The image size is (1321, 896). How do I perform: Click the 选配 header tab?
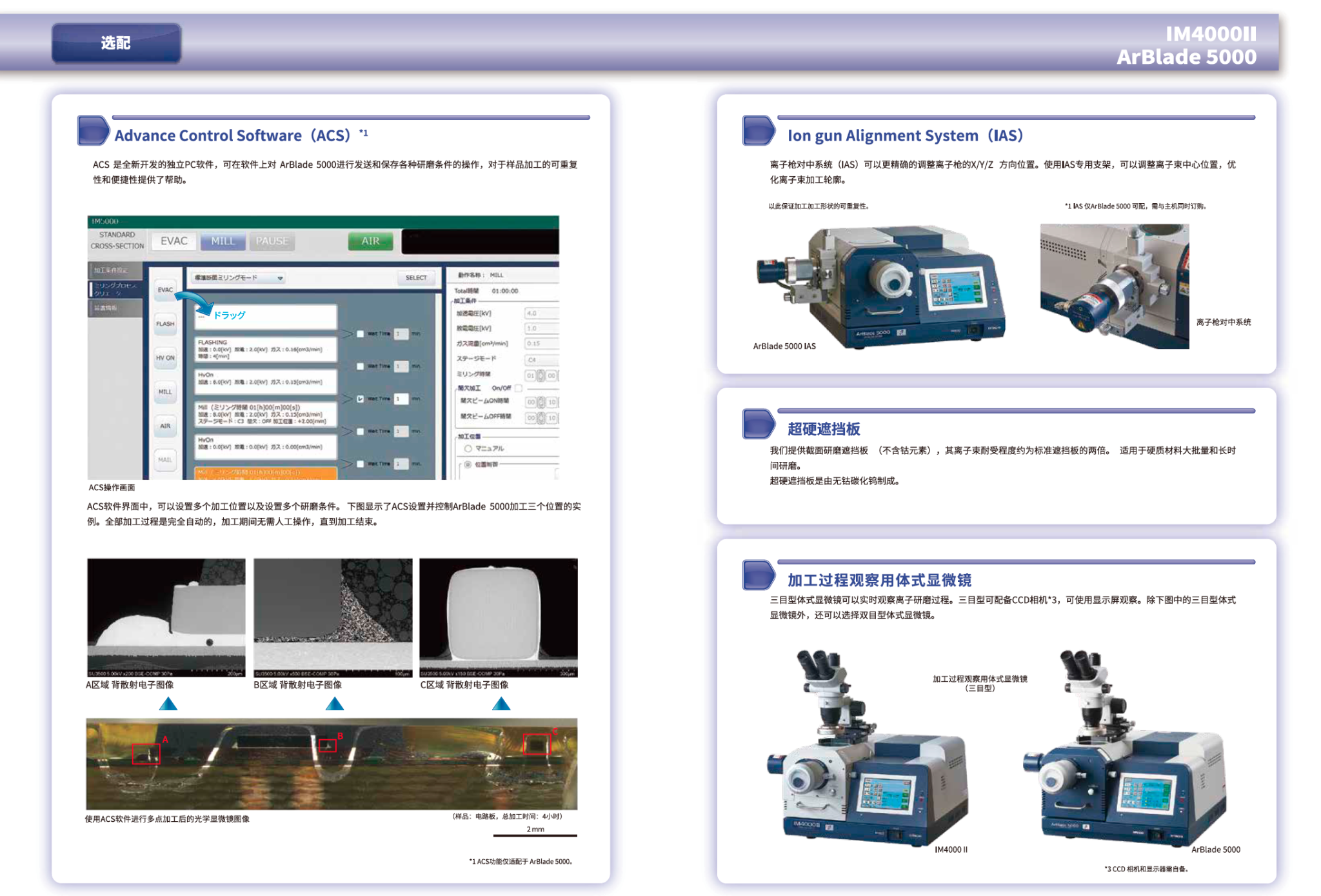coord(116,43)
